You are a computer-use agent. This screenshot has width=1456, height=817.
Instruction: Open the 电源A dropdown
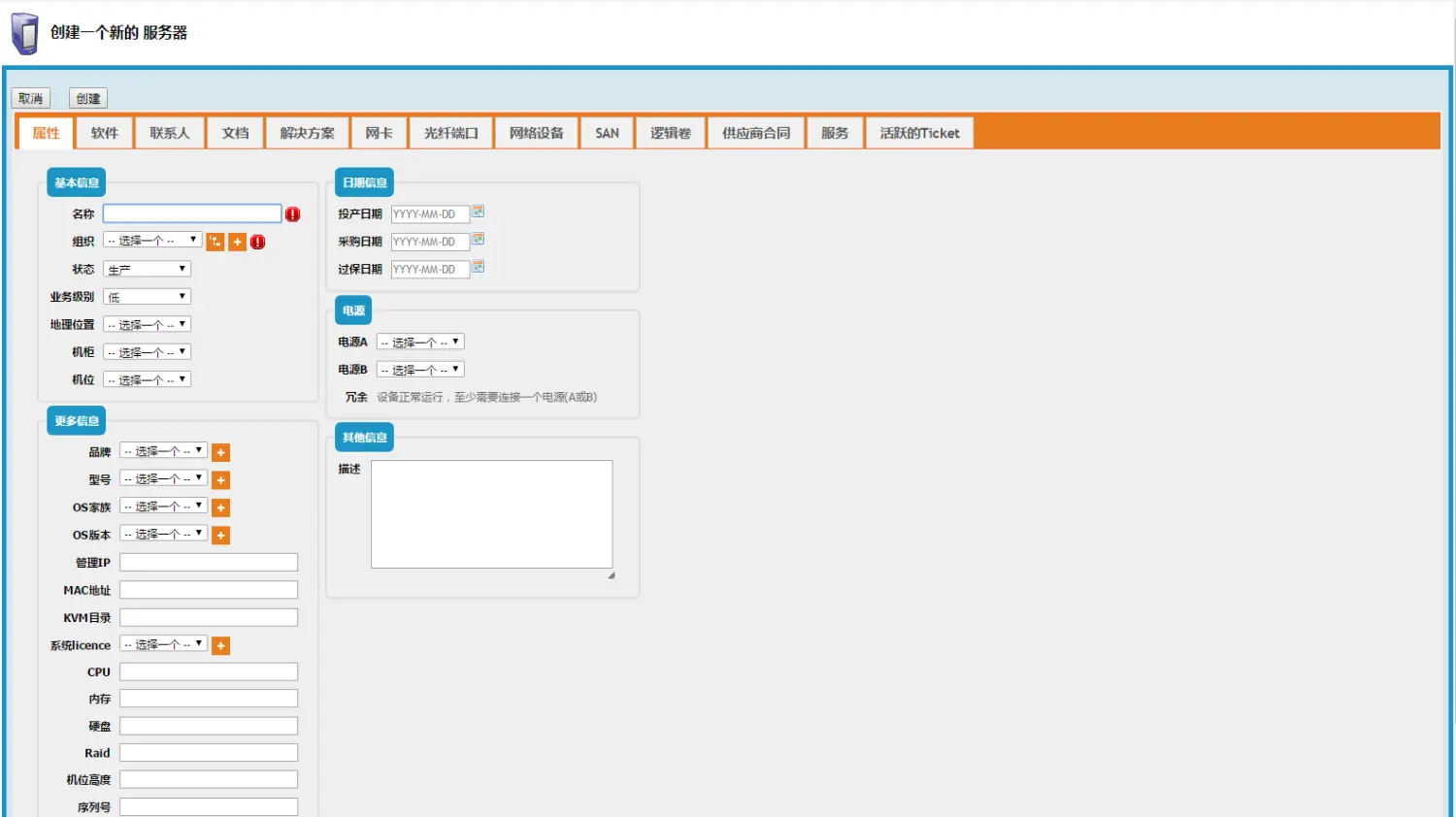[x=420, y=342]
